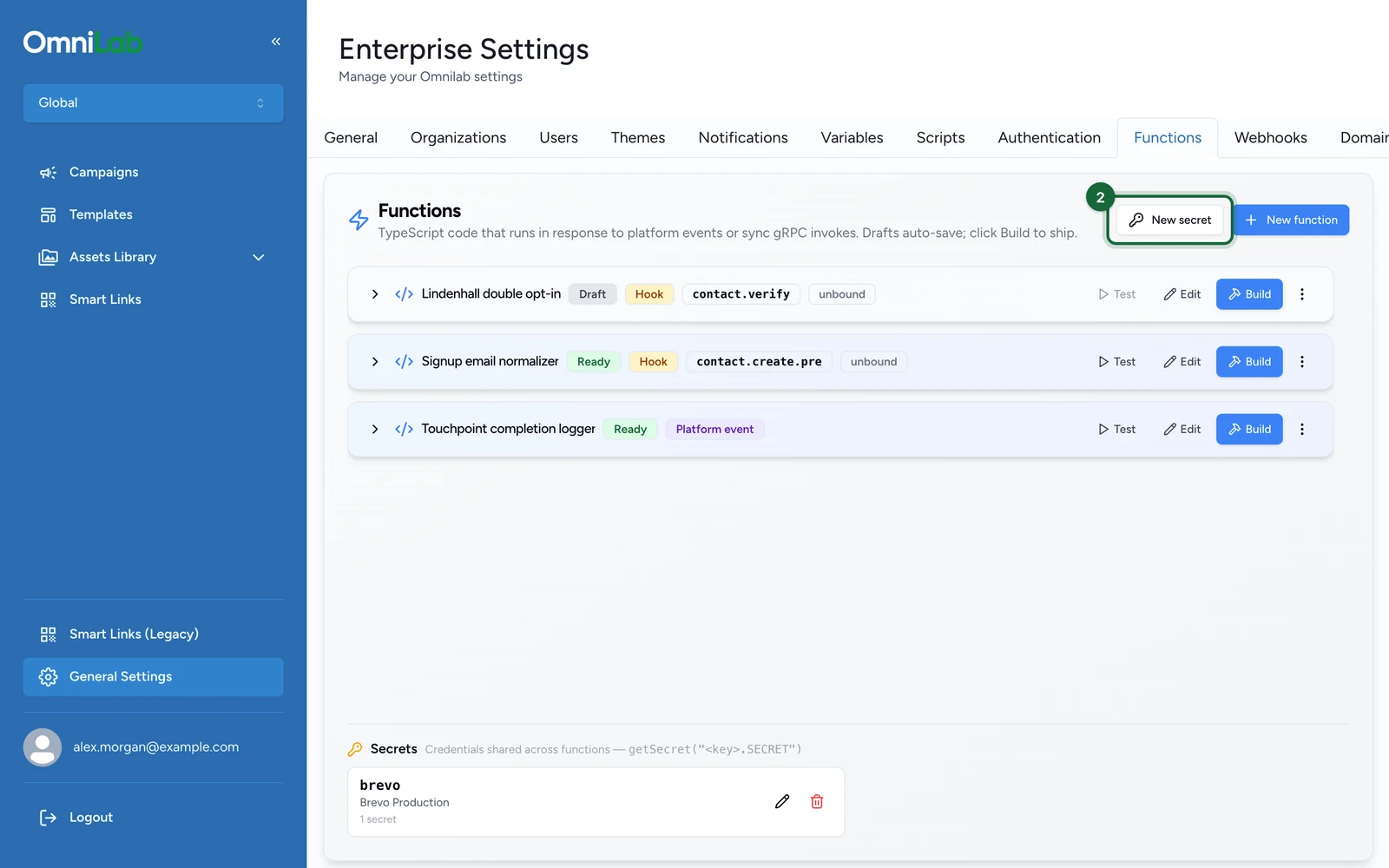The image size is (1389, 868).
Task: Select General Settings in the sidebar
Action: pyautogui.click(x=153, y=677)
